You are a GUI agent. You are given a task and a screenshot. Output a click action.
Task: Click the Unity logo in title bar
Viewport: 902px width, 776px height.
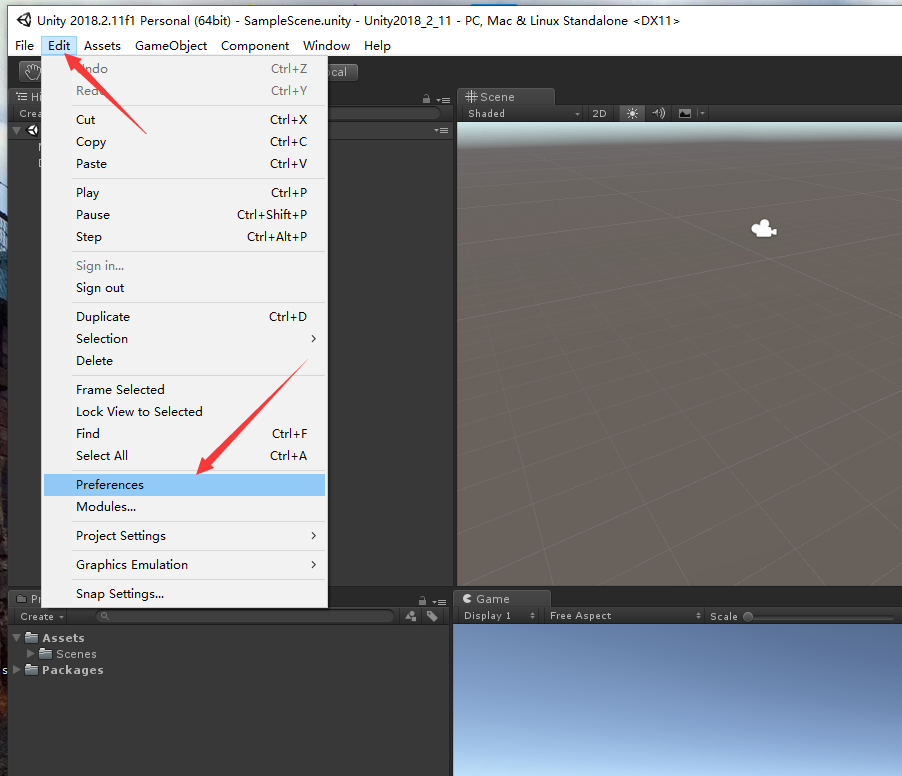(x=24, y=20)
